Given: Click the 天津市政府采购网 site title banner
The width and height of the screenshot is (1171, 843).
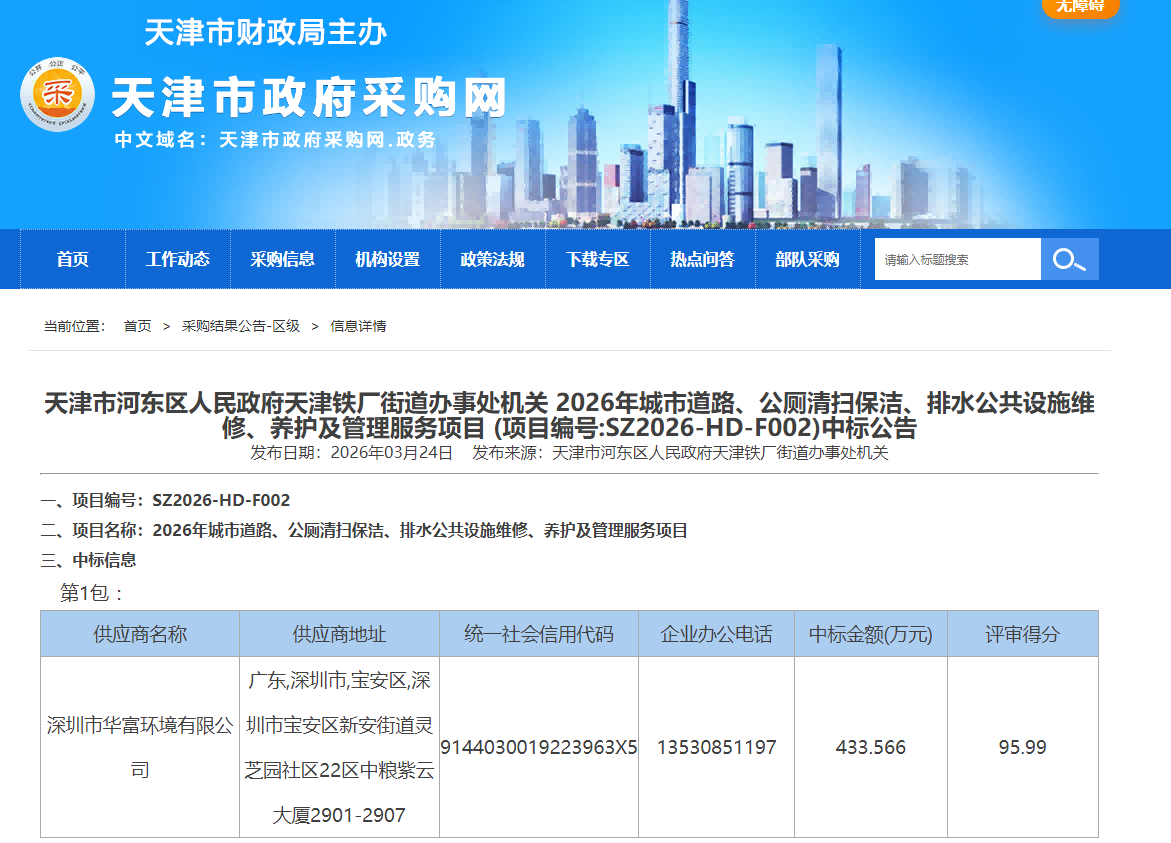Looking at the screenshot, I should (309, 98).
